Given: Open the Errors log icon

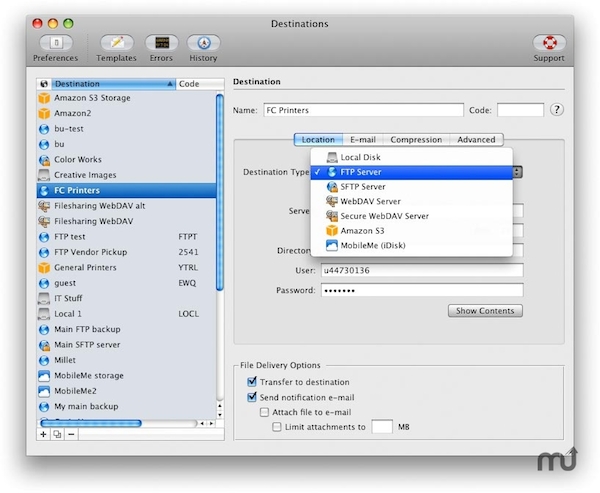Looking at the screenshot, I should click(161, 43).
